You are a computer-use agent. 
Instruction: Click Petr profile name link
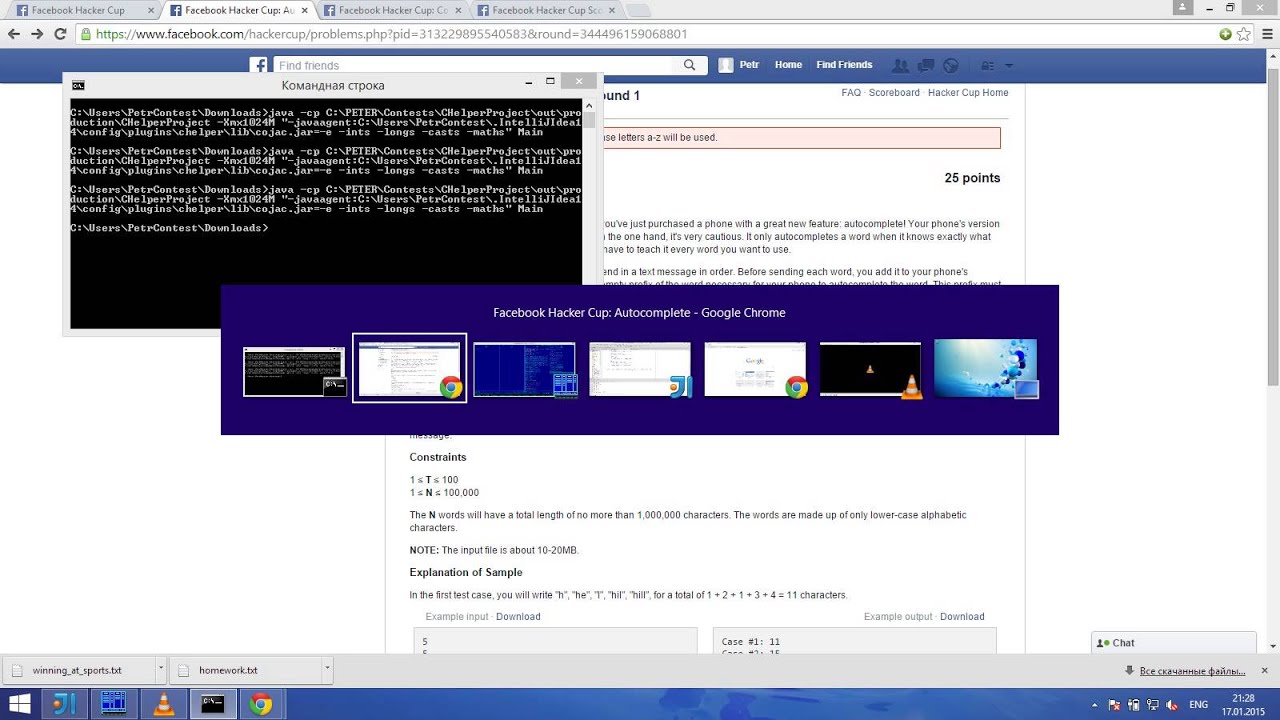(749, 65)
